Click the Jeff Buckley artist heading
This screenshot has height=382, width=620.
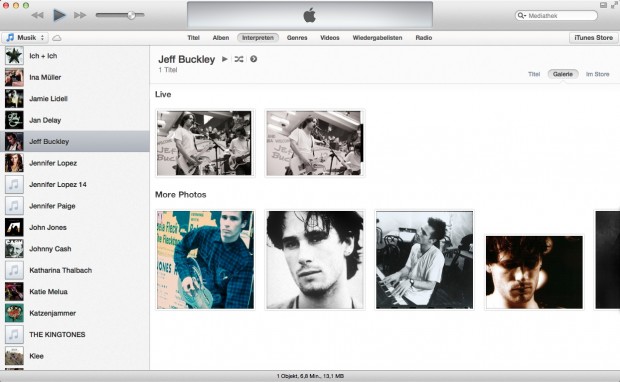coord(187,59)
